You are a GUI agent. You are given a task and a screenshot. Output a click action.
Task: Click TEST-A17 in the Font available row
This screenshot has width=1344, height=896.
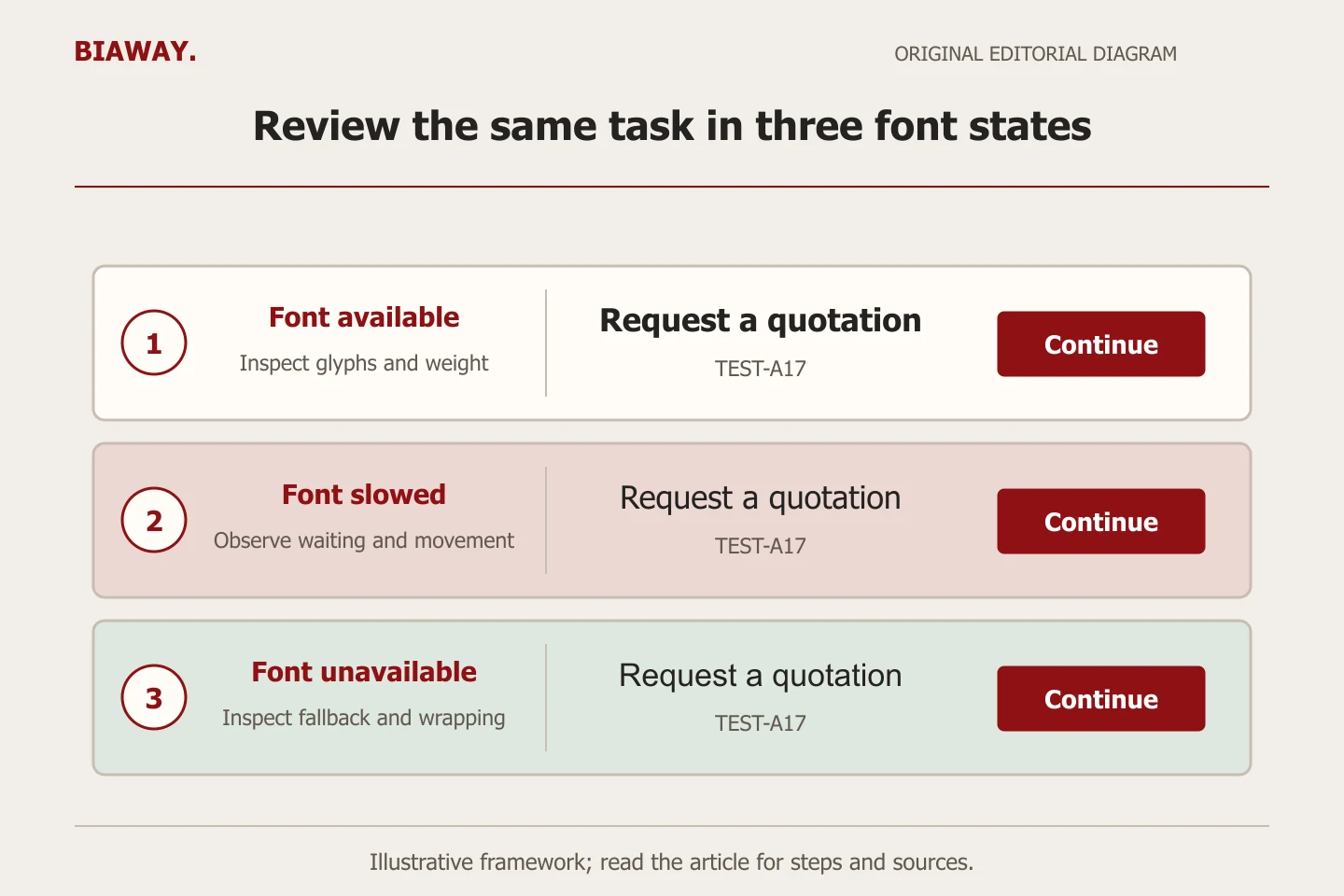(x=761, y=369)
